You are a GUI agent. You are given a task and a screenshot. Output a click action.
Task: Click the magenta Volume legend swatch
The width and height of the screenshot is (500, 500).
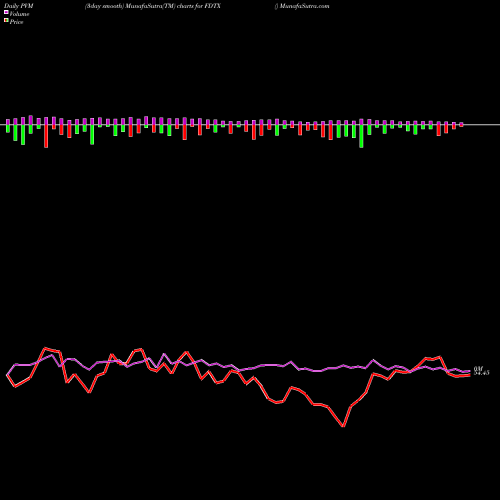(6, 13)
